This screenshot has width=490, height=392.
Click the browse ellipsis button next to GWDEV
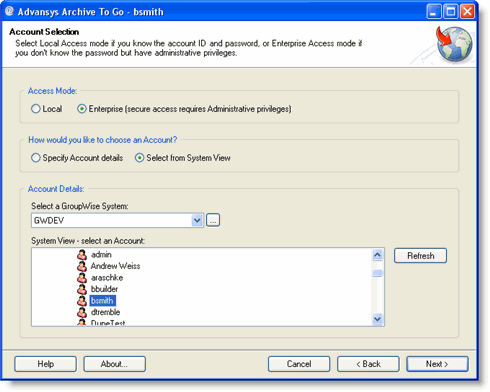pyautogui.click(x=213, y=220)
